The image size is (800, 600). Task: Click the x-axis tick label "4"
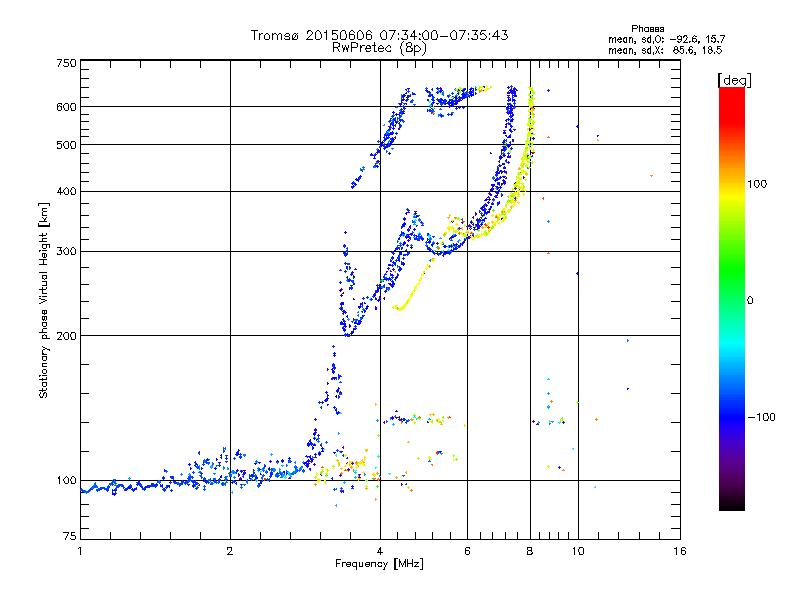[x=380, y=551]
